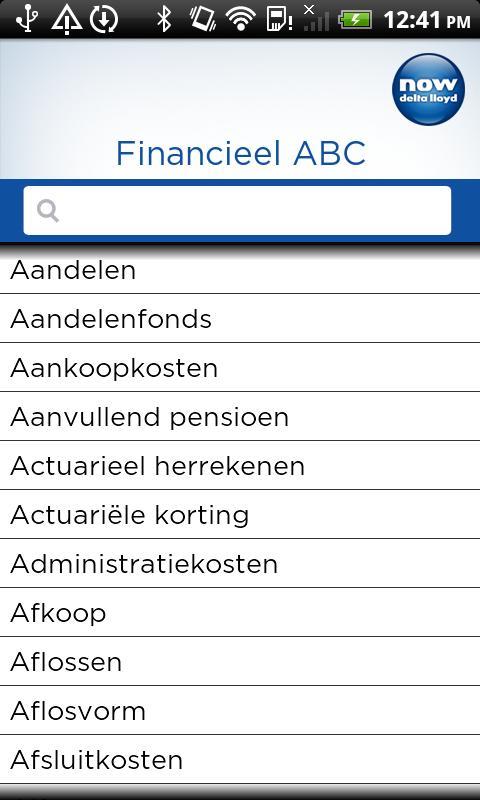View Actuarieel herrekenen definition
The width and height of the screenshot is (480, 800).
click(x=240, y=465)
